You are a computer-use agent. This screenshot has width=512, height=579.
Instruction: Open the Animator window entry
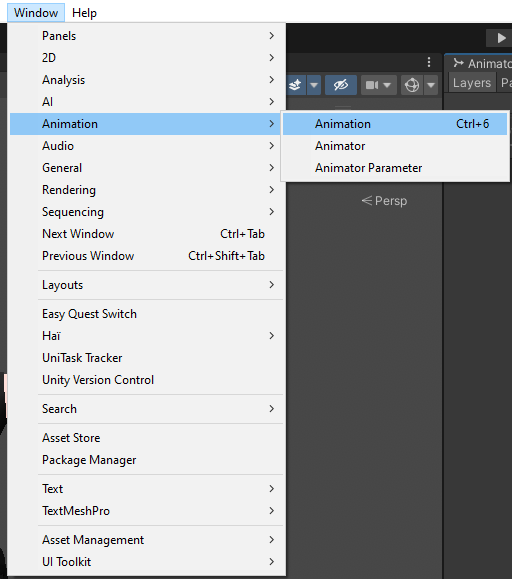[395, 146]
